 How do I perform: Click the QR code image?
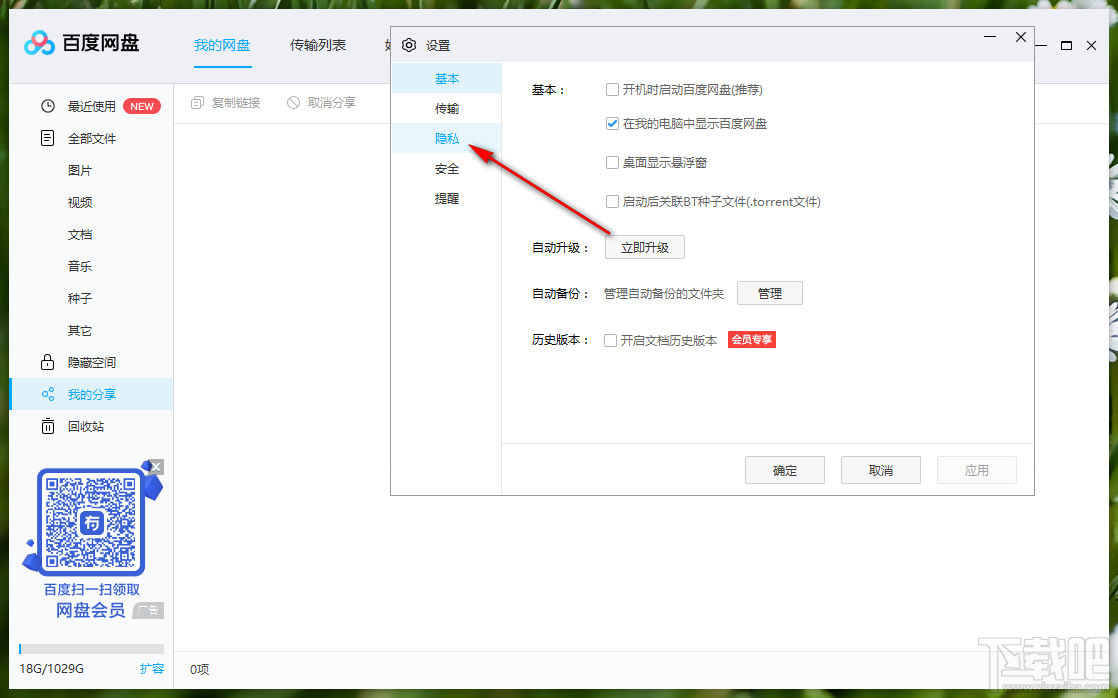(91, 523)
